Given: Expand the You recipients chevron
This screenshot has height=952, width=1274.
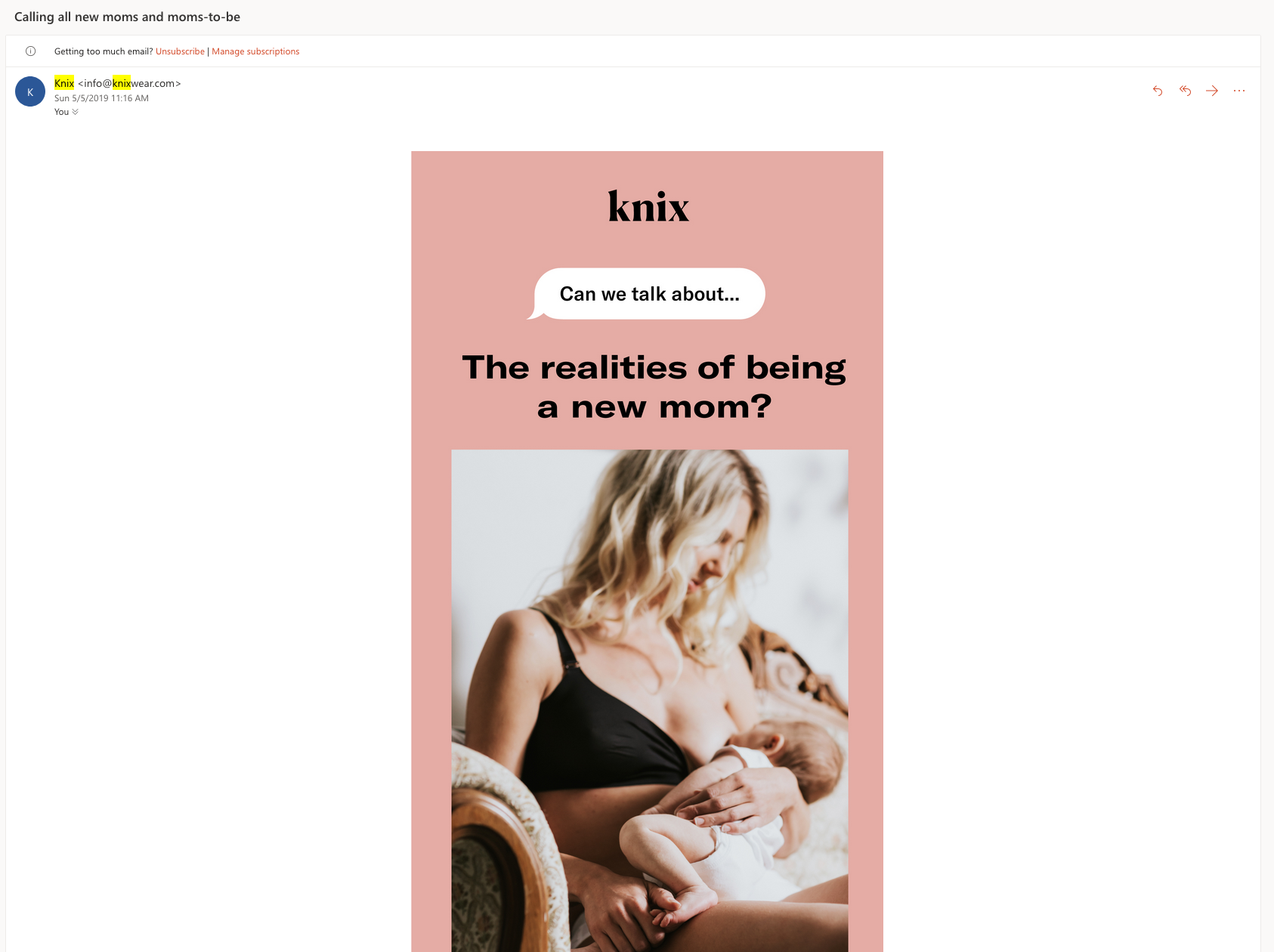Looking at the screenshot, I should click(x=75, y=112).
